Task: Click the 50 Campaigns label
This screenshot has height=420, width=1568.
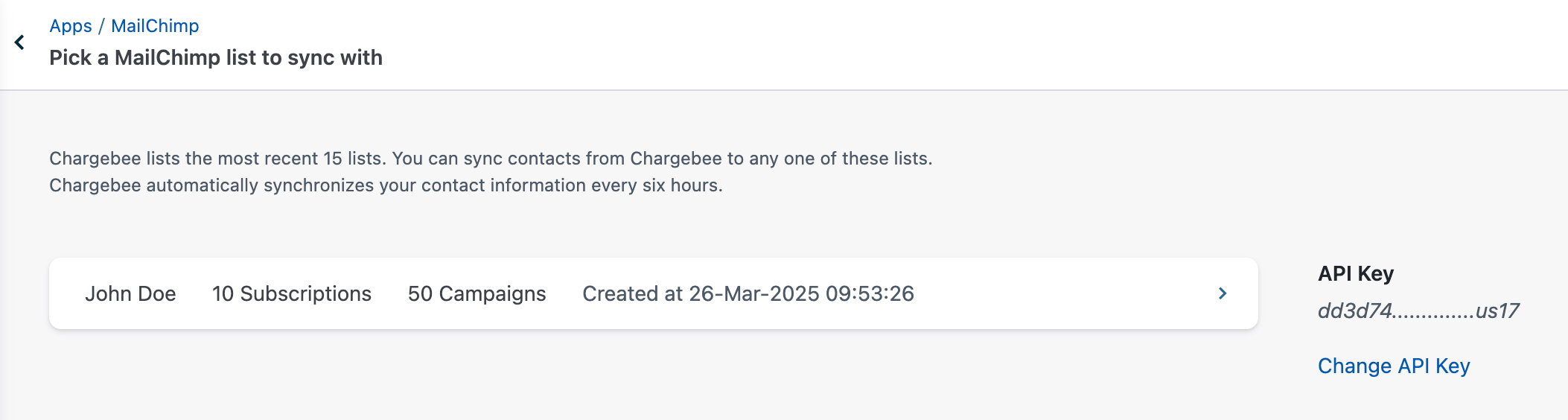Action: pos(477,294)
